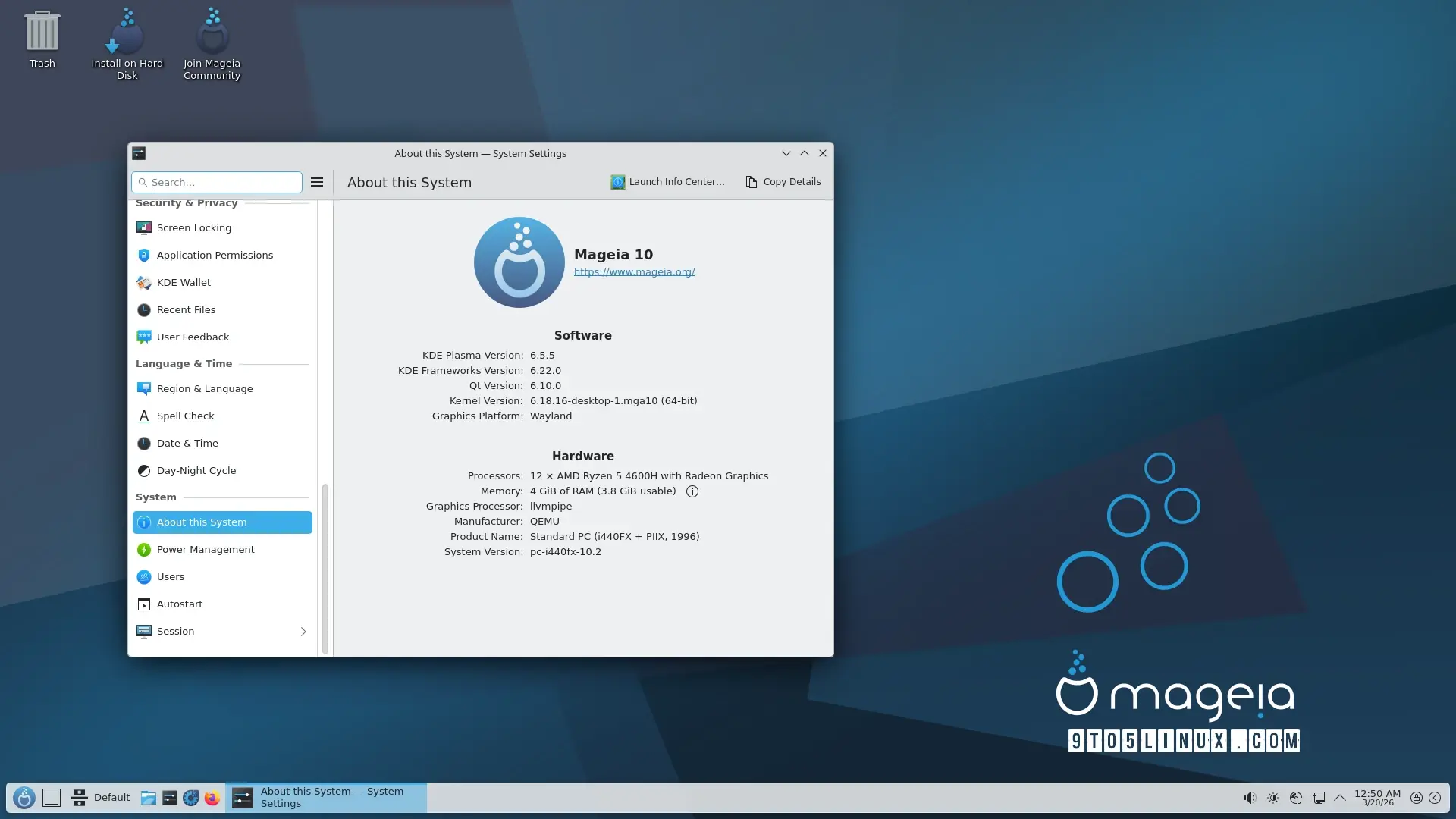This screenshot has height=819, width=1456.
Task: Open the brightness tray icon
Action: (1273, 798)
